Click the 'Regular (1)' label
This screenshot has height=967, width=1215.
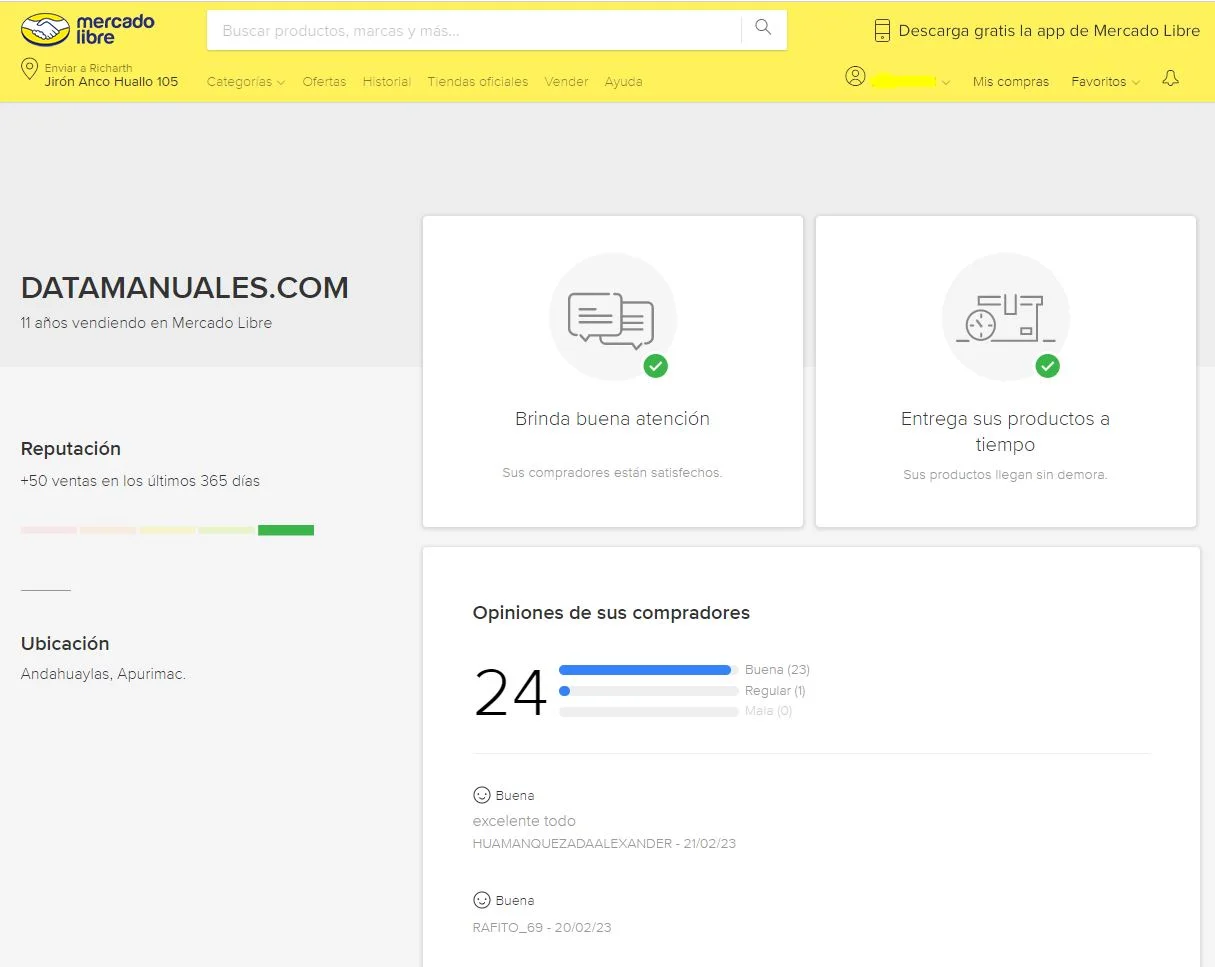click(775, 691)
